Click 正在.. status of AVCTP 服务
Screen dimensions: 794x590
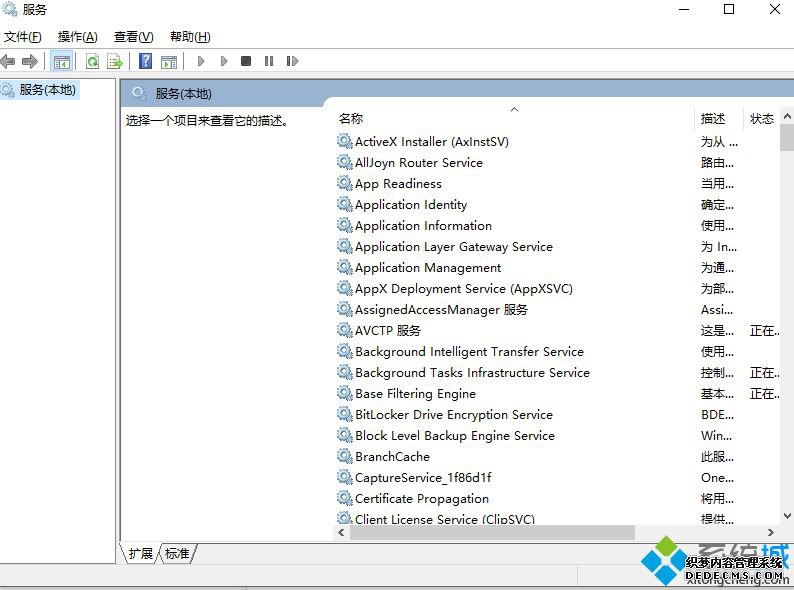click(765, 331)
